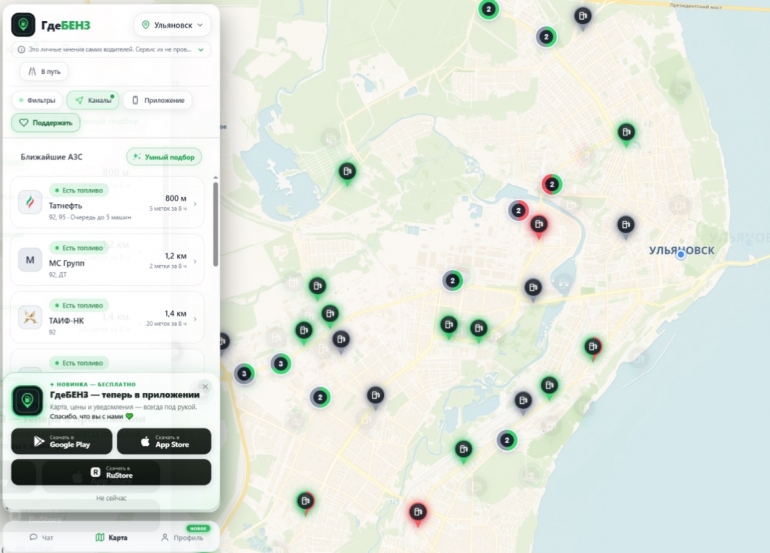Expand МС Групп card chevron arrow
770x553 pixels.
195,261
